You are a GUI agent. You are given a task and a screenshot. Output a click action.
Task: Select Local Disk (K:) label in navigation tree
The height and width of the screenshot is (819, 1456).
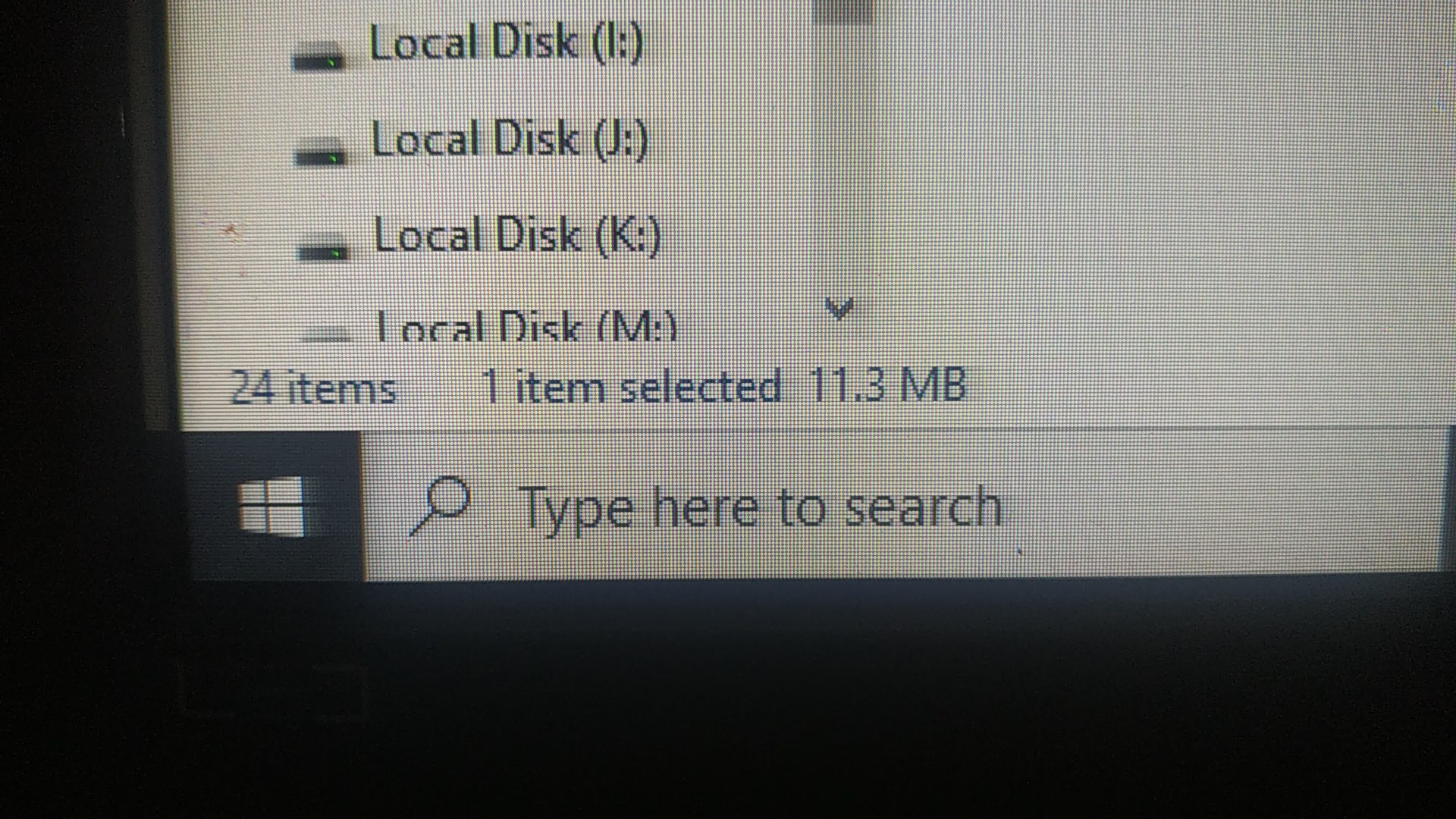coord(517,235)
